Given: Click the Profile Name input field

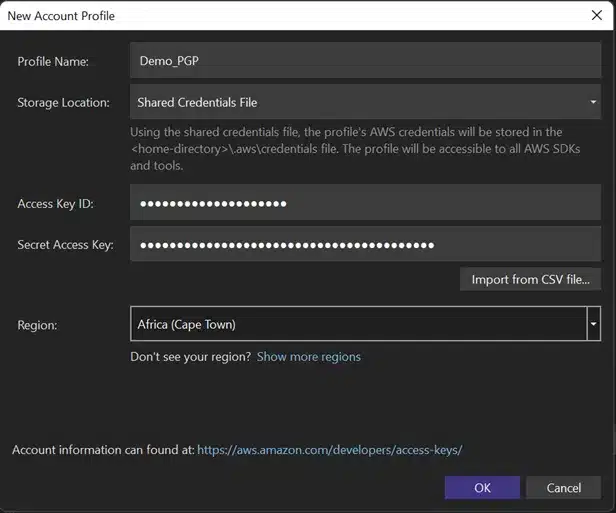Looking at the screenshot, I should click(365, 60).
